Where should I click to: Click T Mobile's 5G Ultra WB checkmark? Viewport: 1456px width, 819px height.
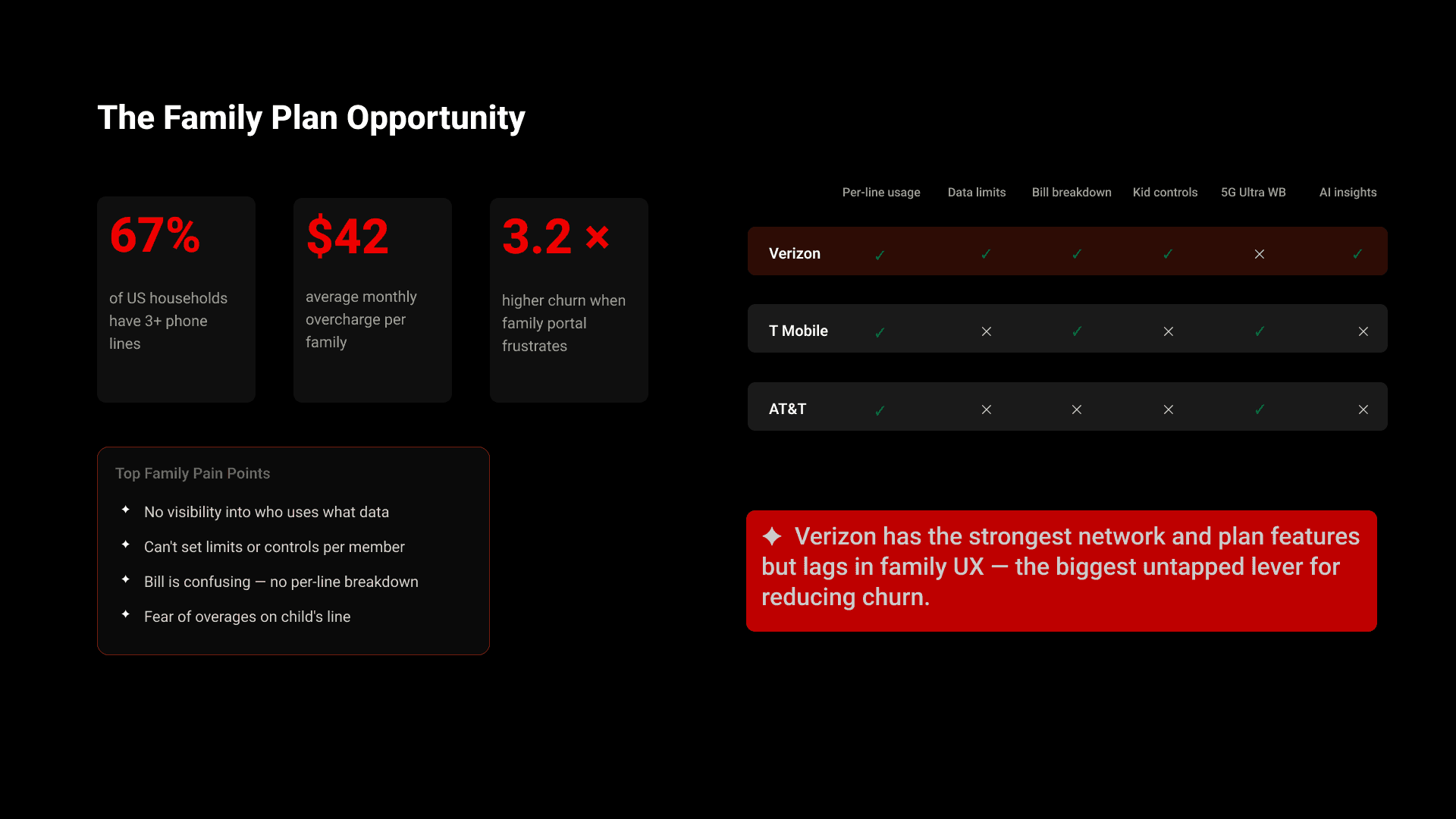[x=1260, y=331]
